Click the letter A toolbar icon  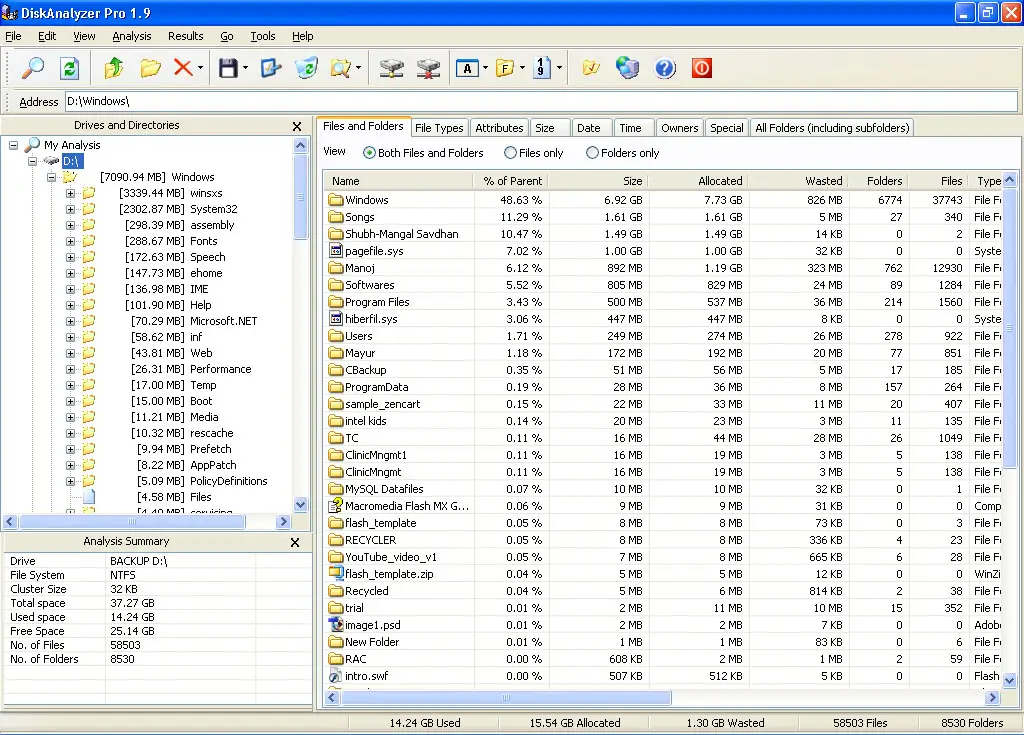click(467, 68)
